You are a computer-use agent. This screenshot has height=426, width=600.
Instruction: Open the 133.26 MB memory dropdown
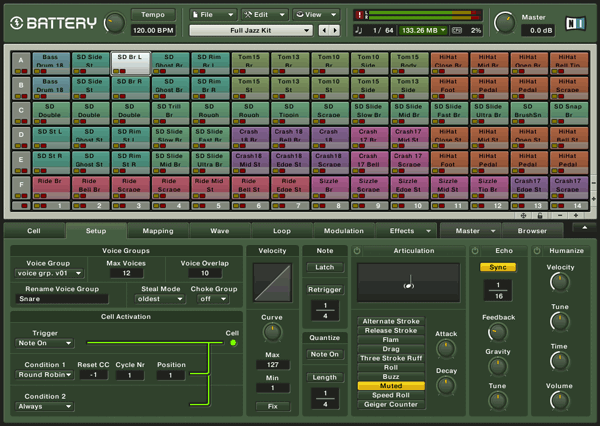click(423, 30)
